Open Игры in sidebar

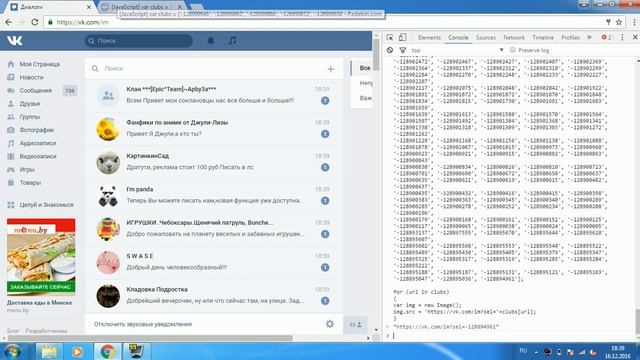[27, 169]
